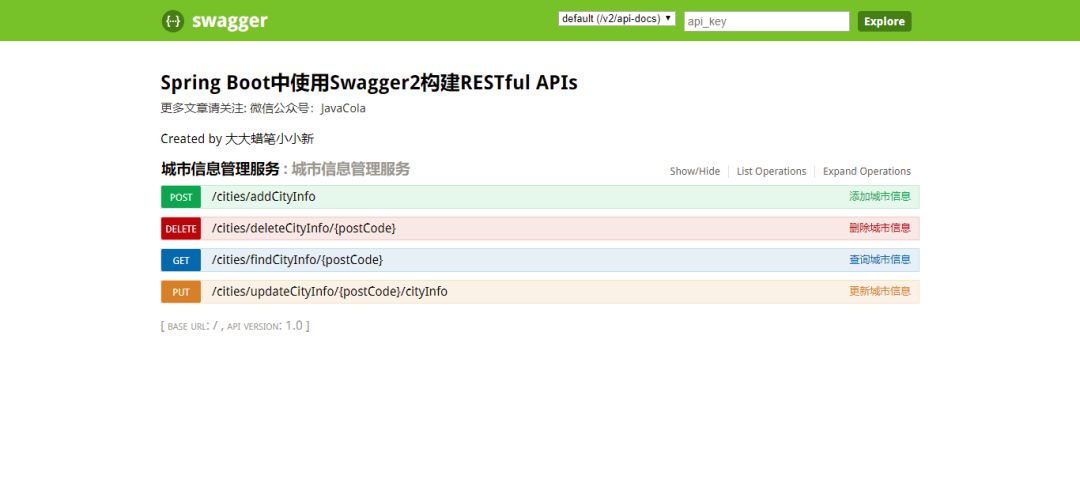
Task: Click the List Operations link
Action: [771, 171]
